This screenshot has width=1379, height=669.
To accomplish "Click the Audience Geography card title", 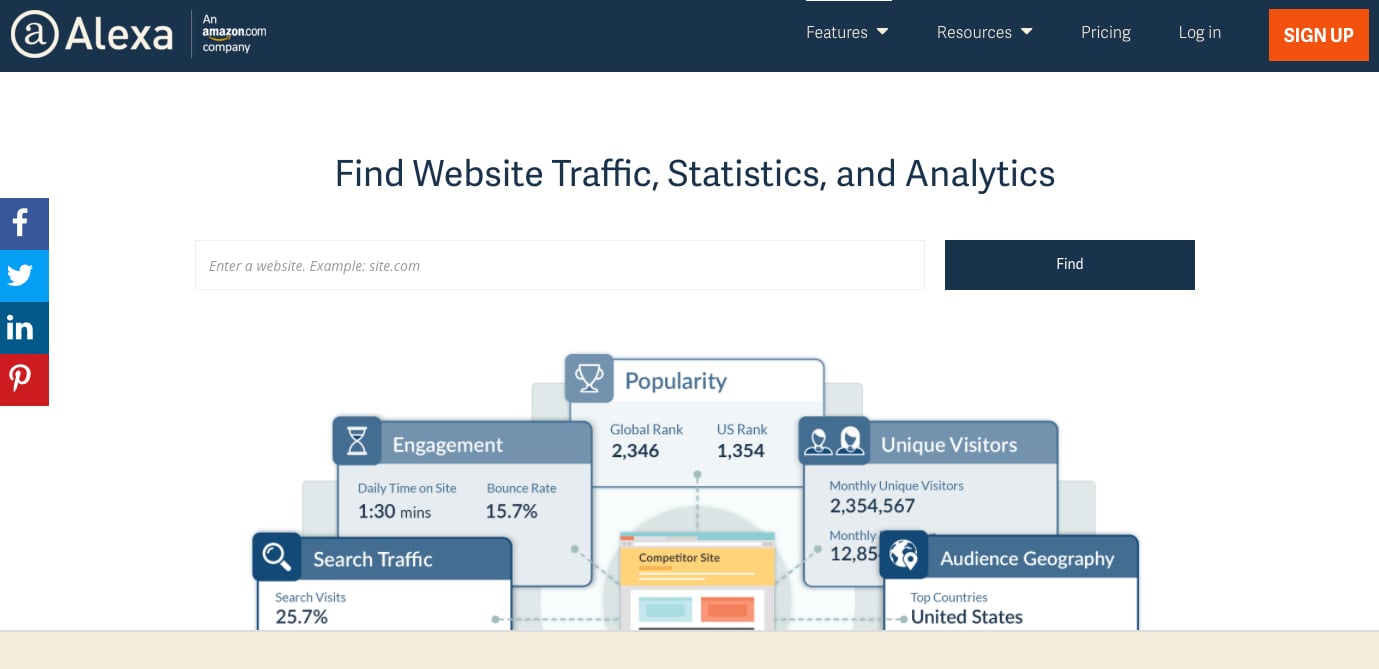I will coord(1027,559).
